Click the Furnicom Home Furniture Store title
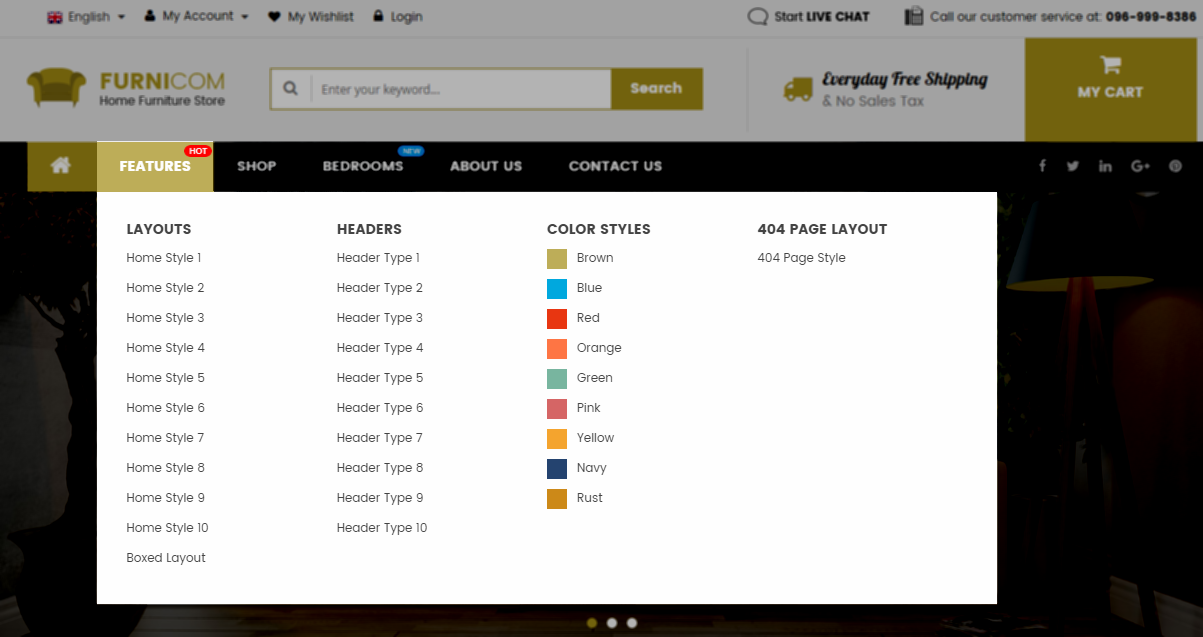Image resolution: width=1203 pixels, height=637 pixels. [162, 88]
